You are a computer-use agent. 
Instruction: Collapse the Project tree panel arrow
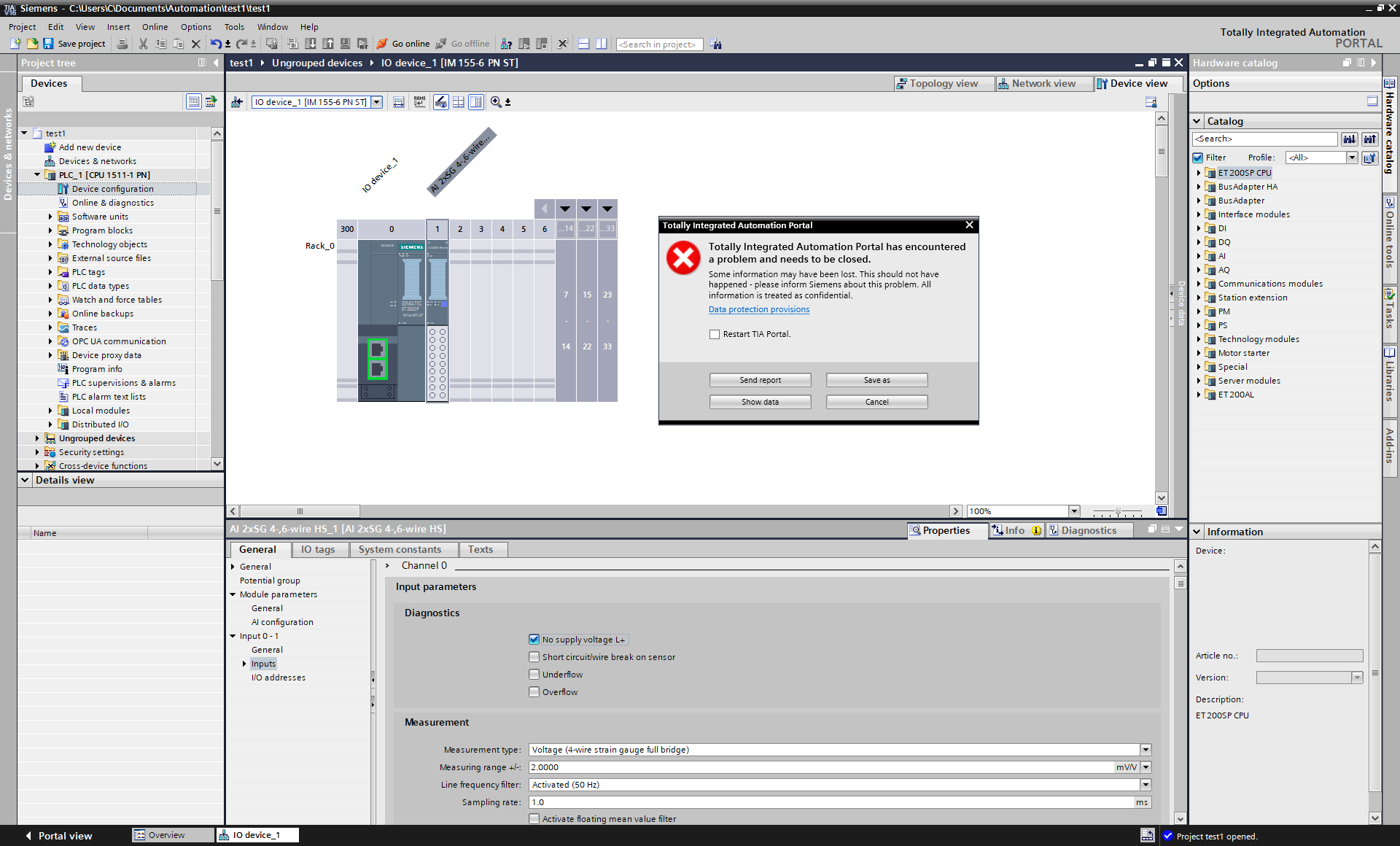[216, 63]
